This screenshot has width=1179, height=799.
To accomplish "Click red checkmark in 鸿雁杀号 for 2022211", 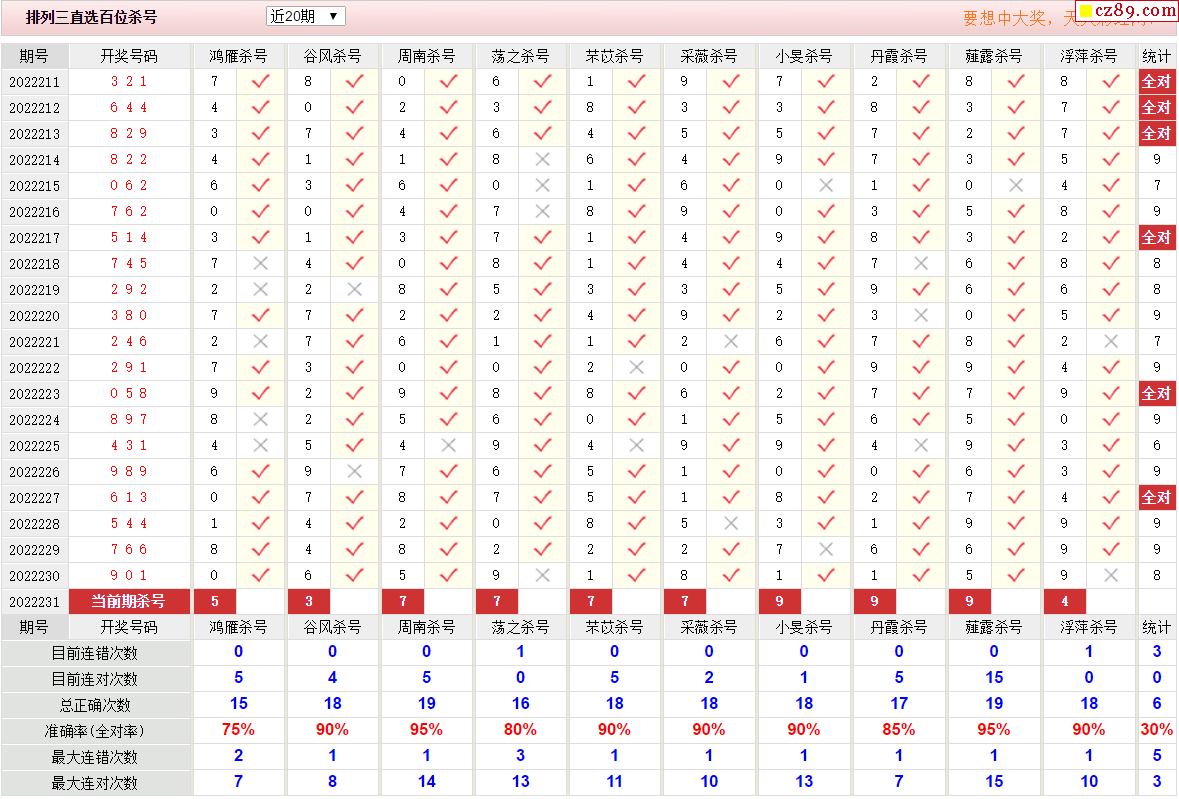I will [260, 81].
